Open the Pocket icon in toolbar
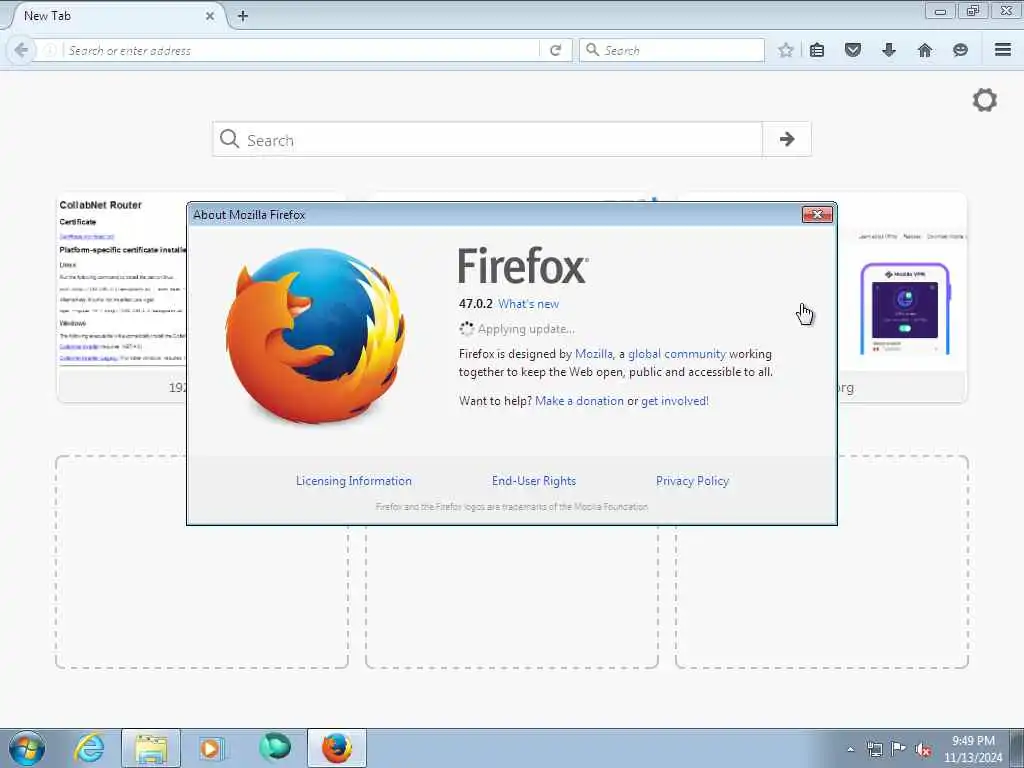Image resolution: width=1024 pixels, height=768 pixels. click(x=853, y=50)
